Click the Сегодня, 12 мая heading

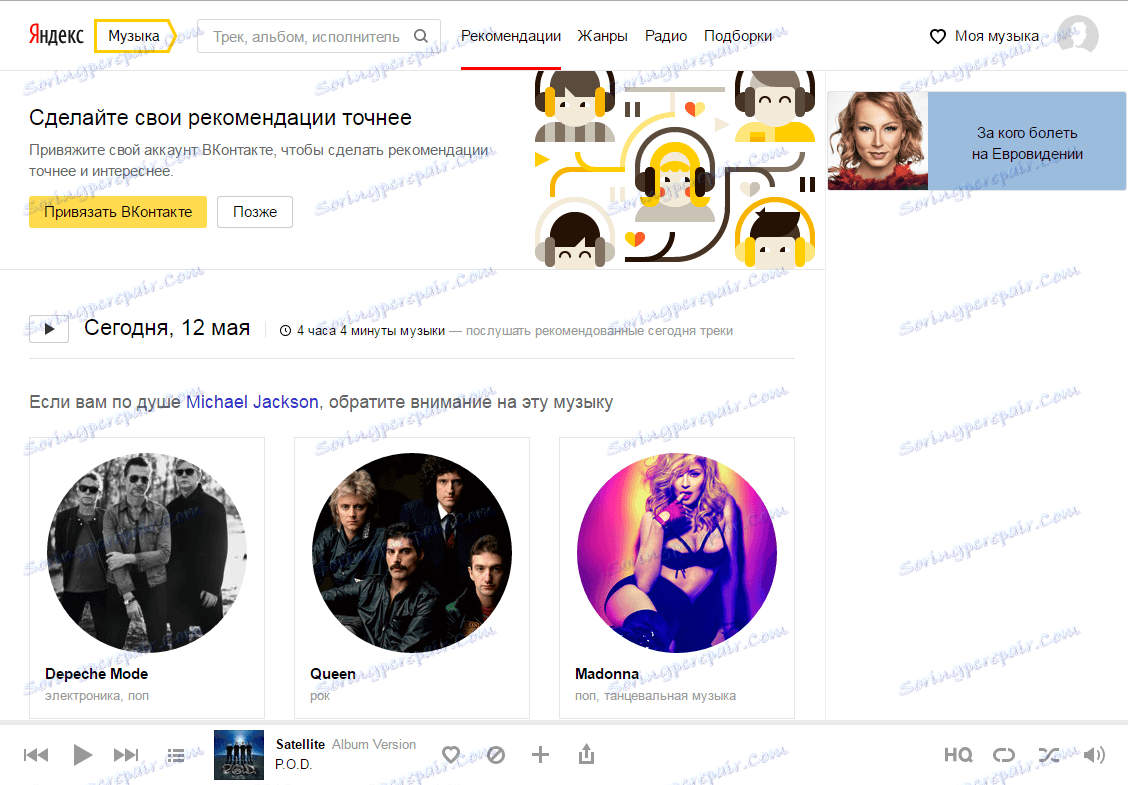click(x=167, y=328)
